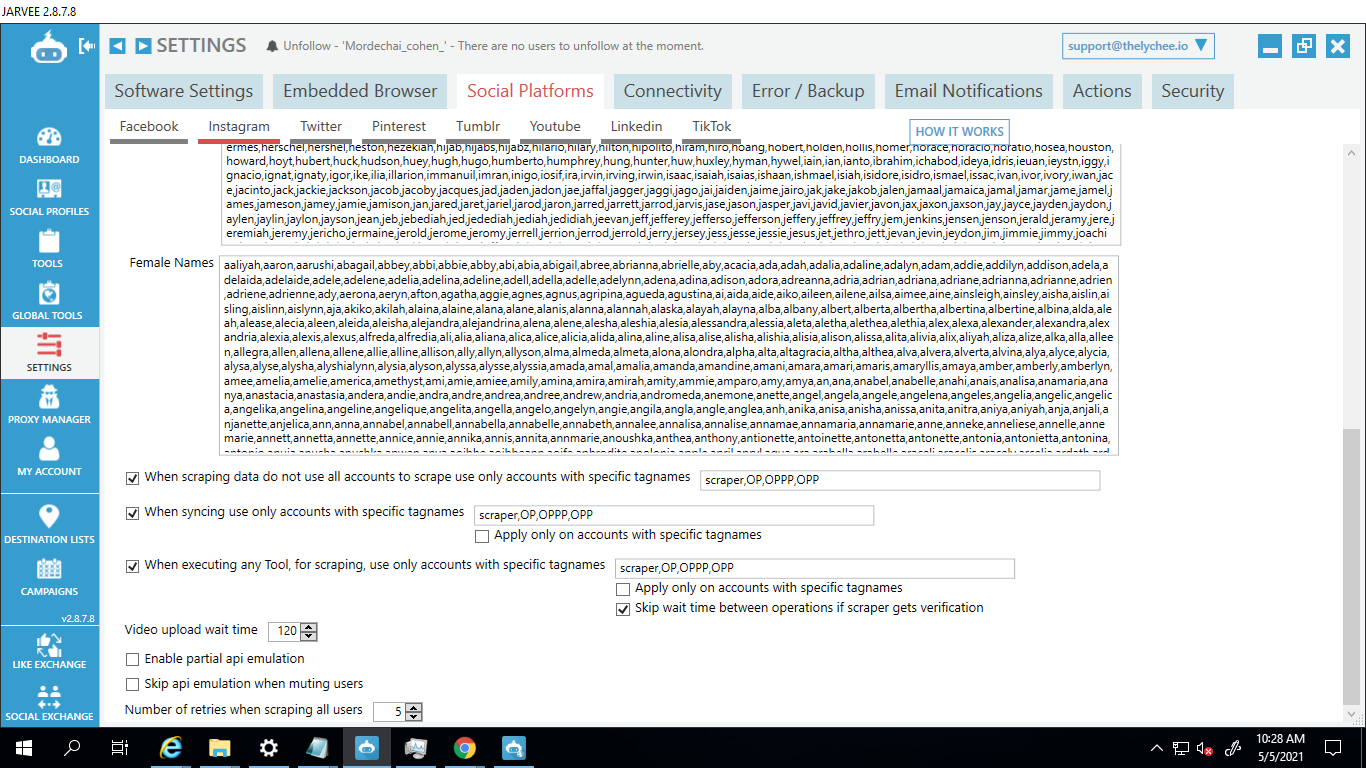Open Social Profiles in sidebar
1366x768 pixels.
click(x=49, y=198)
